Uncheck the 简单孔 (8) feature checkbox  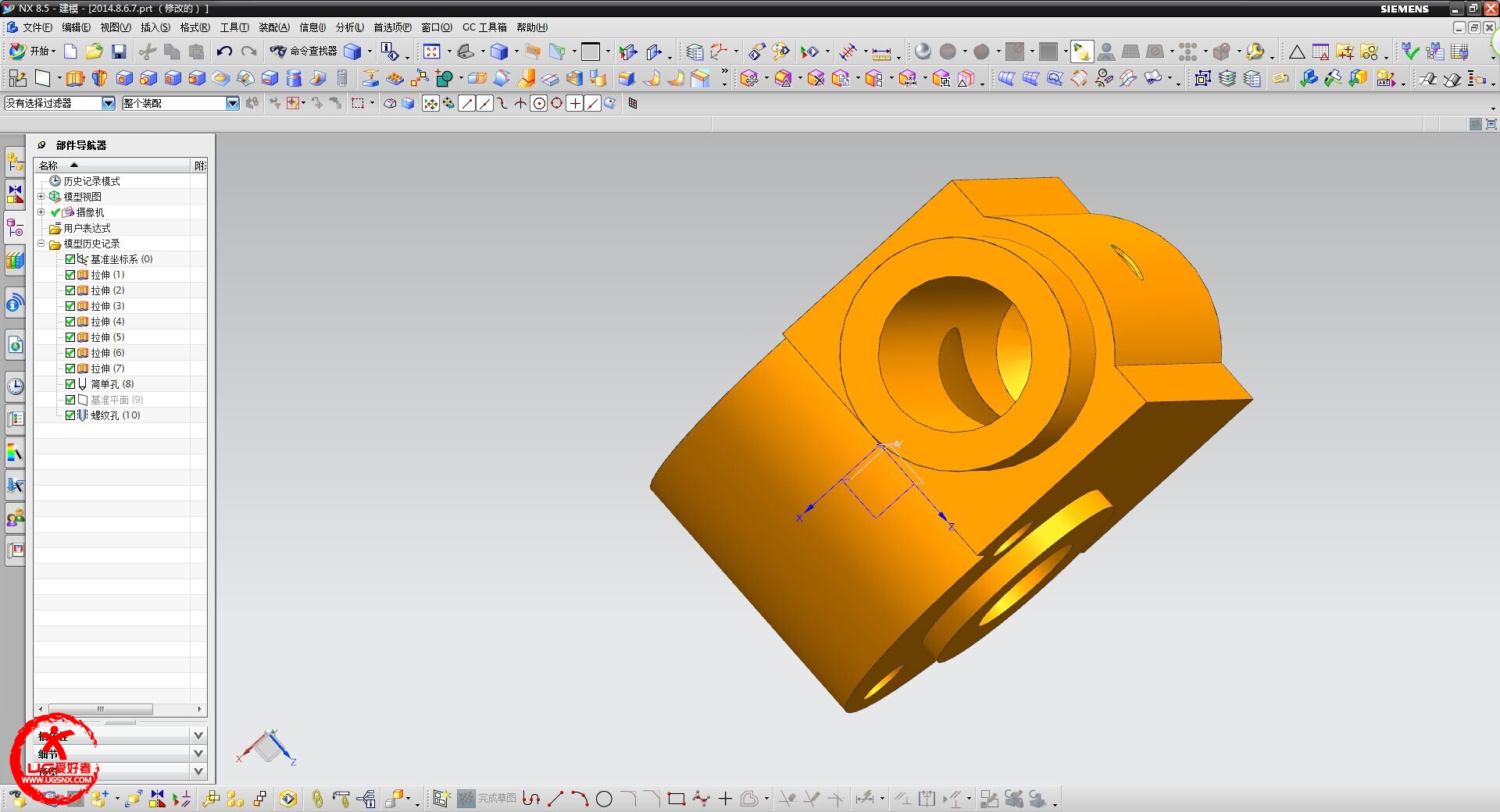click(x=70, y=384)
